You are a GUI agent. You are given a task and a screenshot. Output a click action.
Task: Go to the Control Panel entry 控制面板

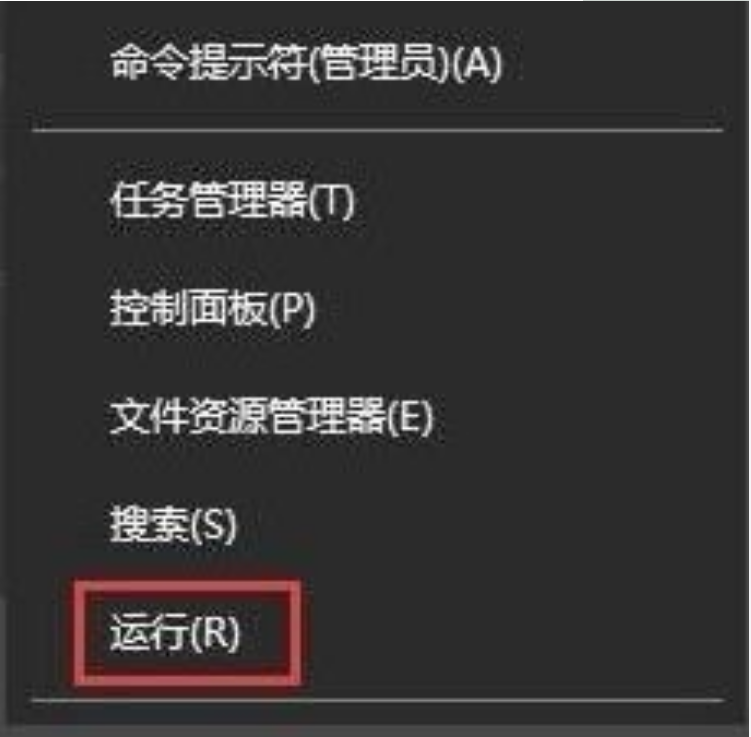(188, 308)
